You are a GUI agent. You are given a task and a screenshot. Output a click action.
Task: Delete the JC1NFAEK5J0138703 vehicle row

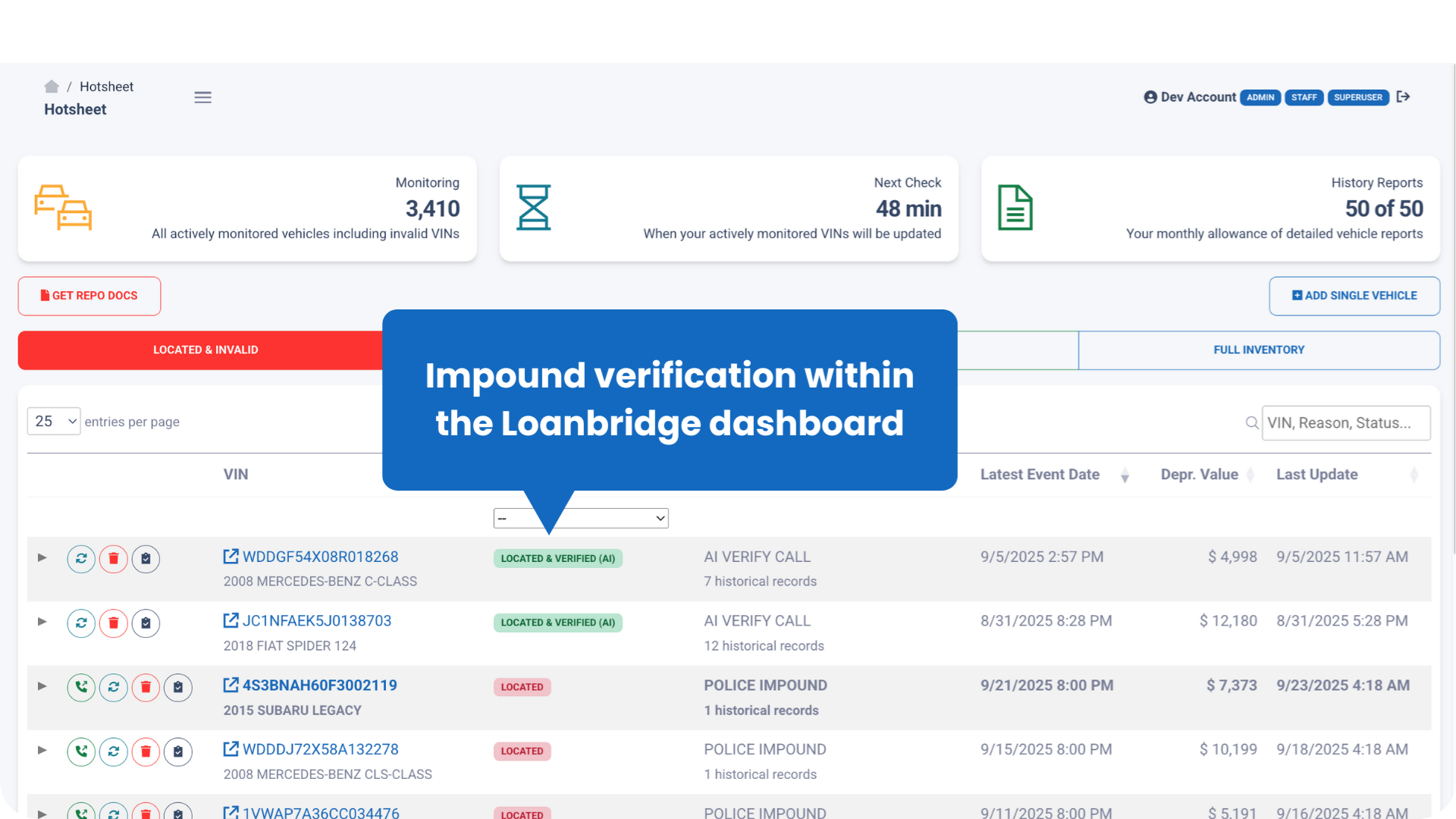click(x=114, y=623)
